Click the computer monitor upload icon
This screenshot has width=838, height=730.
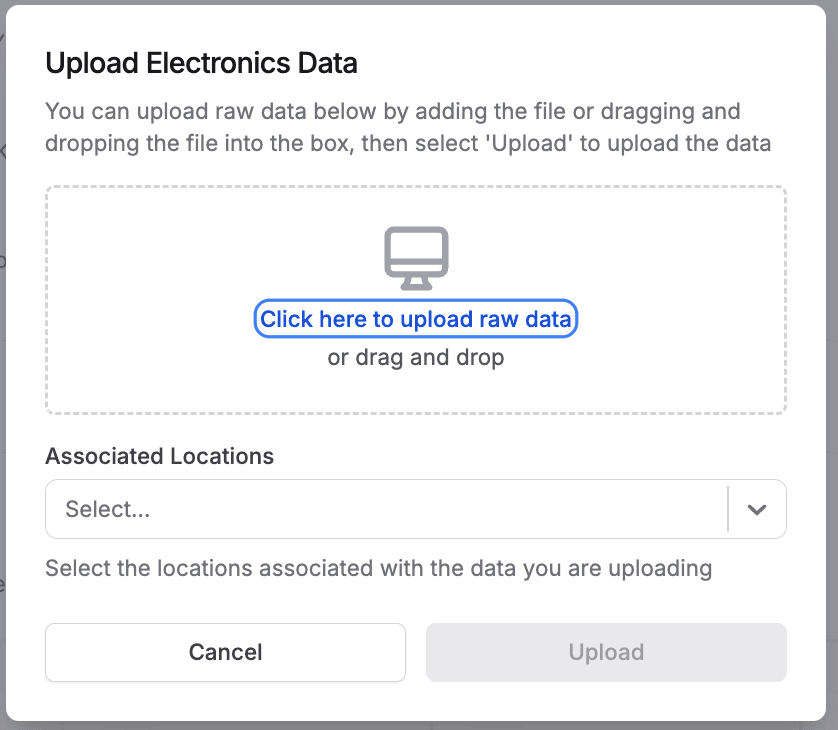click(x=416, y=258)
